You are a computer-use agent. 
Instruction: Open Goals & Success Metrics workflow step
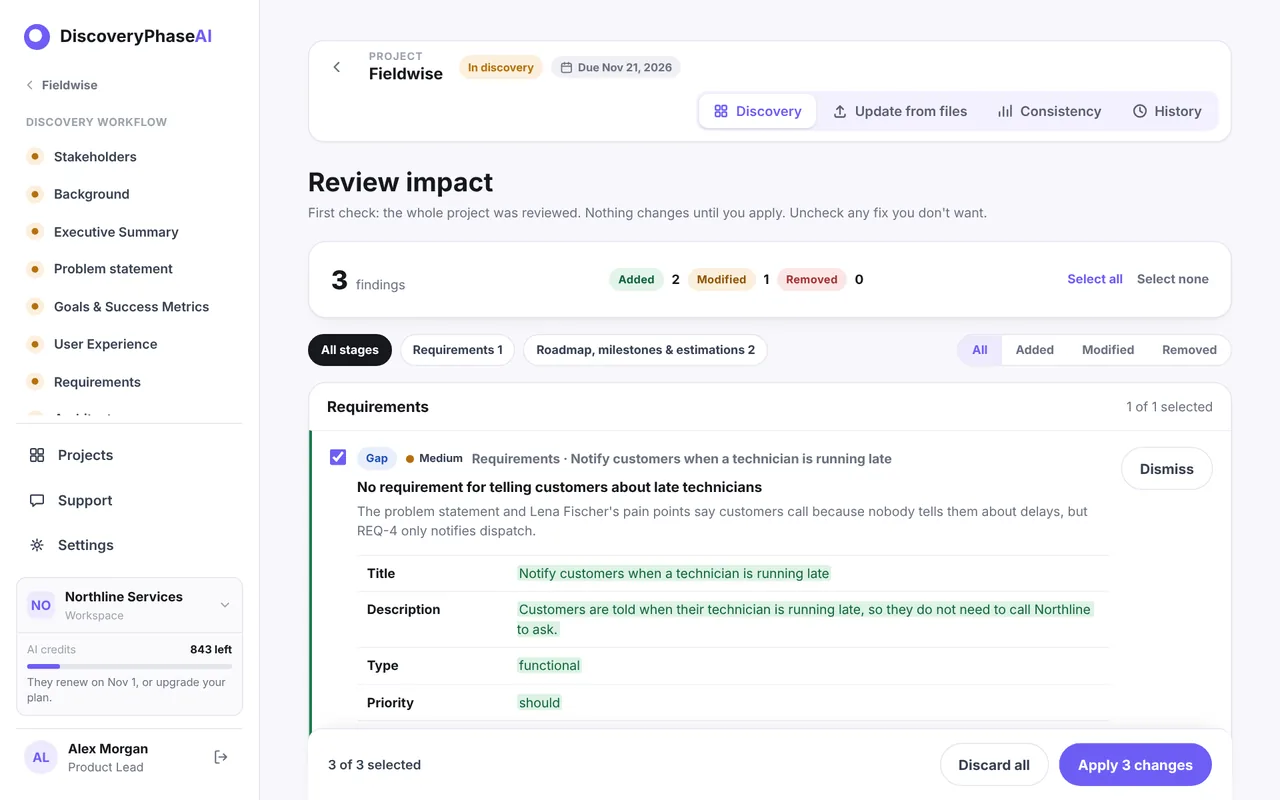(x=129, y=307)
